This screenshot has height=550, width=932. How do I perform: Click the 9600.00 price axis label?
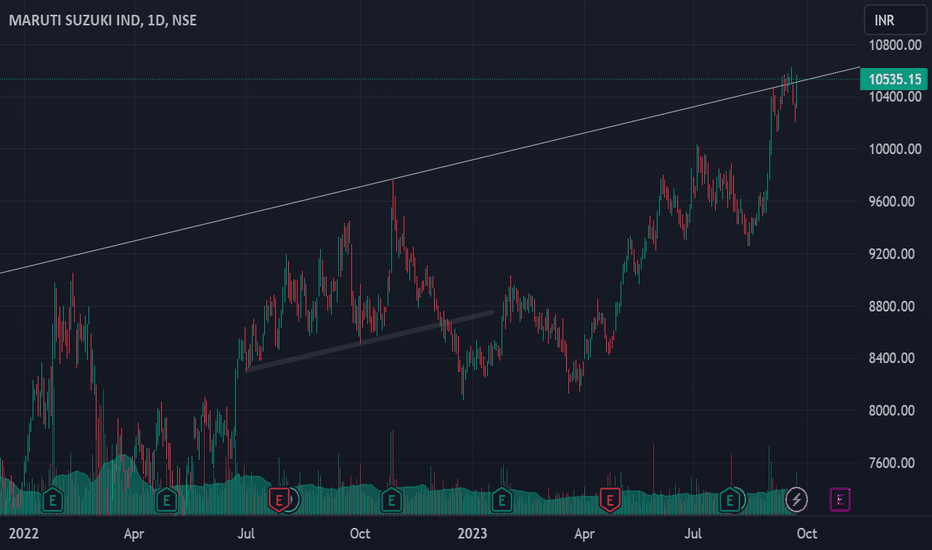click(x=891, y=202)
